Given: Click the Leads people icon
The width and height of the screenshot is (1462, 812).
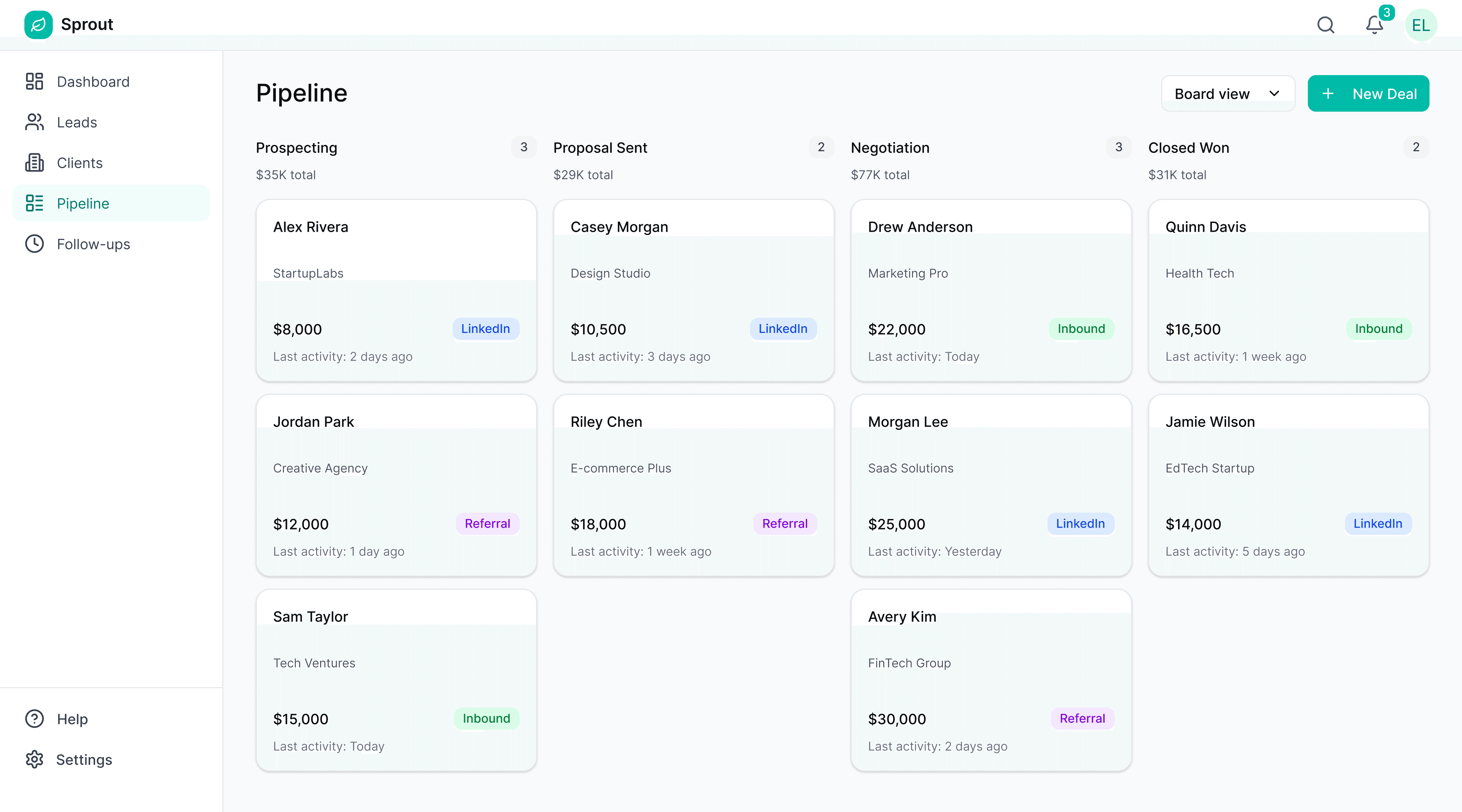Looking at the screenshot, I should click(x=34, y=122).
